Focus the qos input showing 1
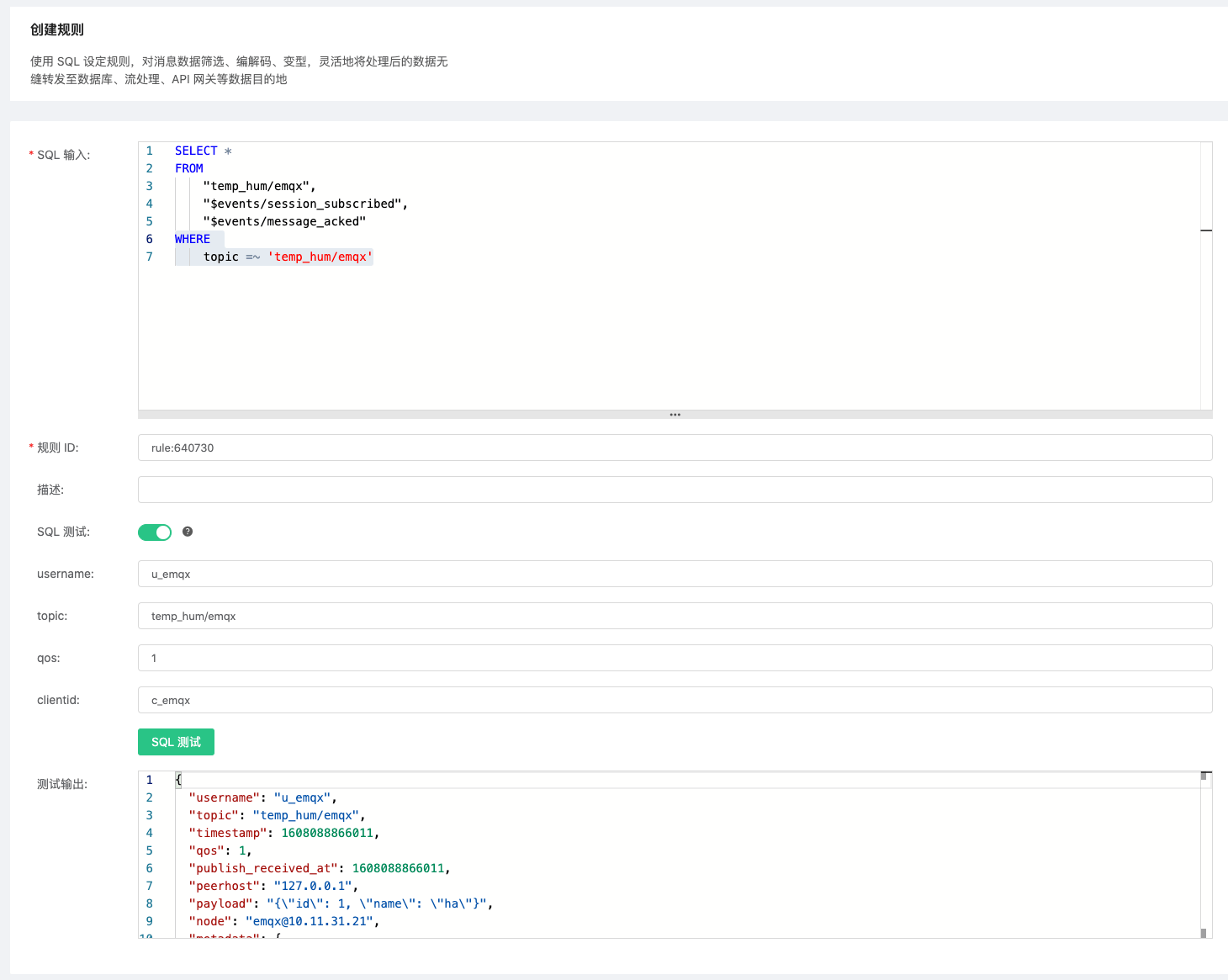This screenshot has height=980, width=1228. 674,658
